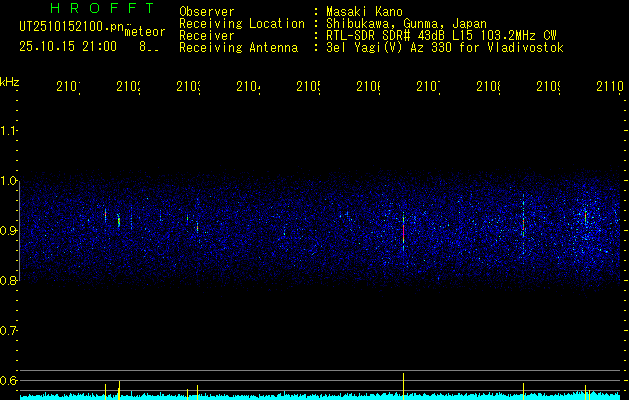Click the 2110 time marker on top axis

607,88
